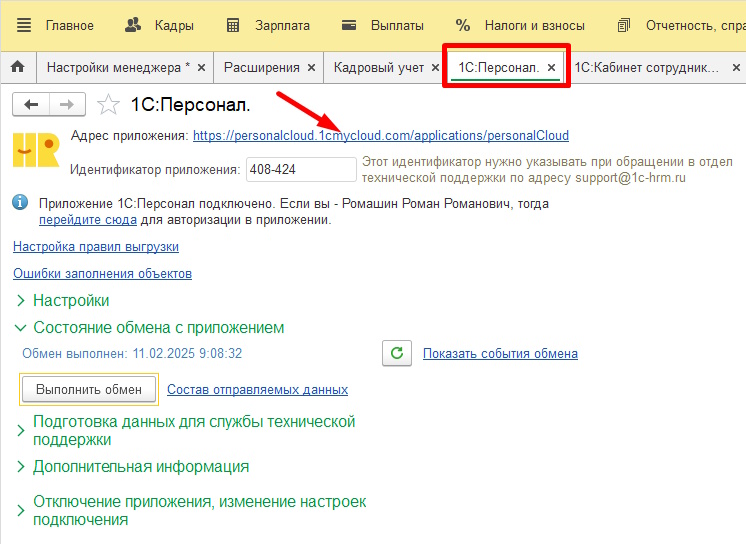Follow the перейдите сюда authorization link
Viewport: 746px width, 544px height.
tap(88, 220)
